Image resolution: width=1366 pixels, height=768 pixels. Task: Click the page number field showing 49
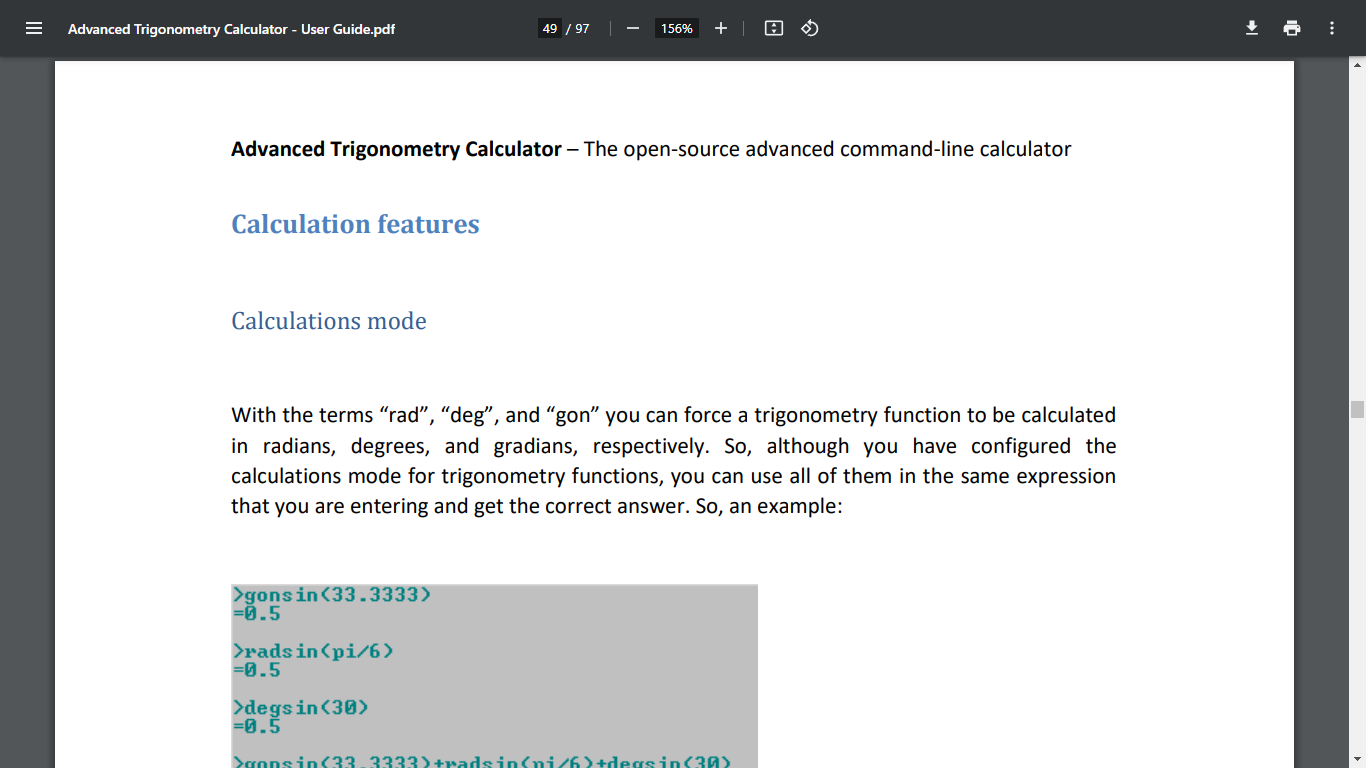550,28
